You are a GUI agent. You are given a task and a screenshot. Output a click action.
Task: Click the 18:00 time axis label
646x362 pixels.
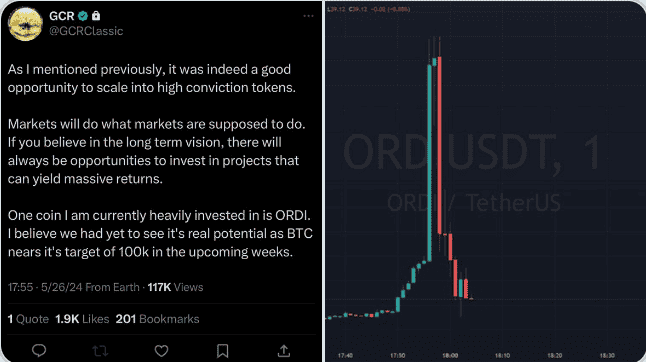coord(450,355)
